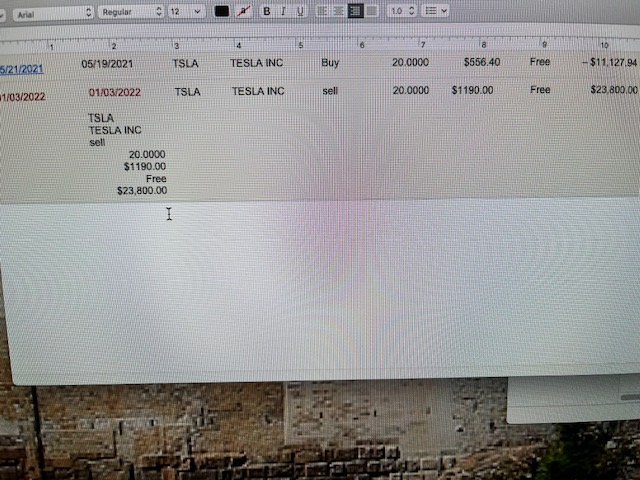The image size is (640, 480).
Task: Open the font size 12 combo box
Action: 187,11
